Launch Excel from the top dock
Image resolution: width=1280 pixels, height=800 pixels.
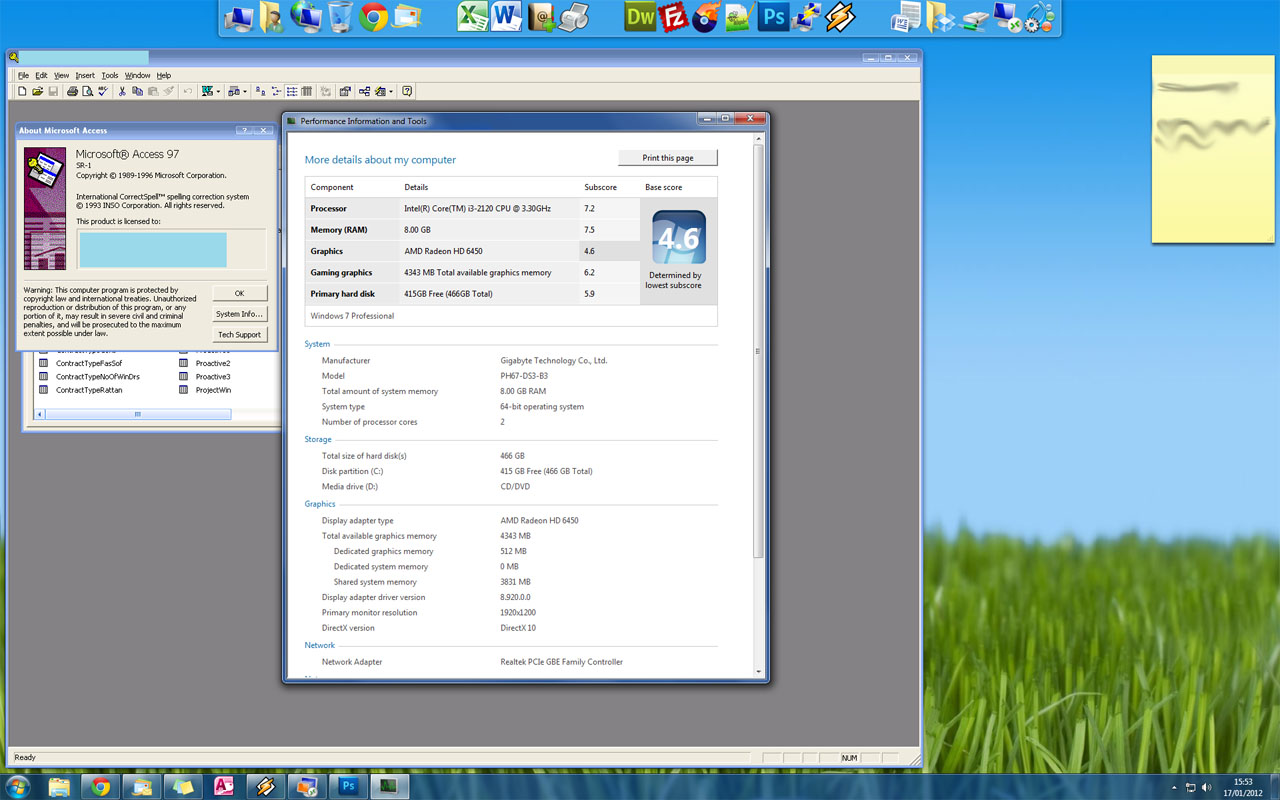tap(473, 16)
